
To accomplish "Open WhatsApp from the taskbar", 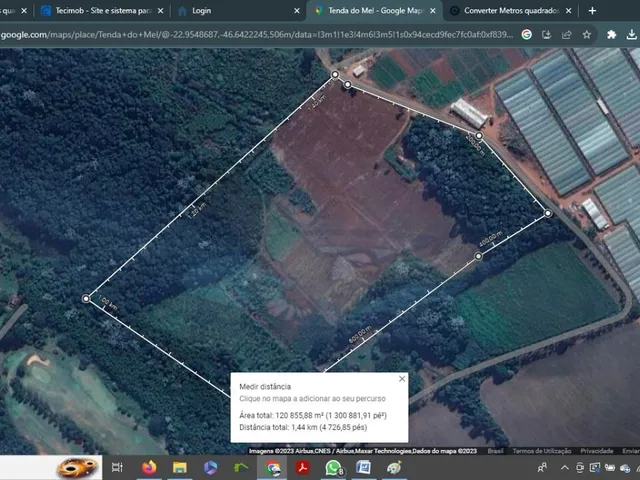I will click(x=334, y=468).
